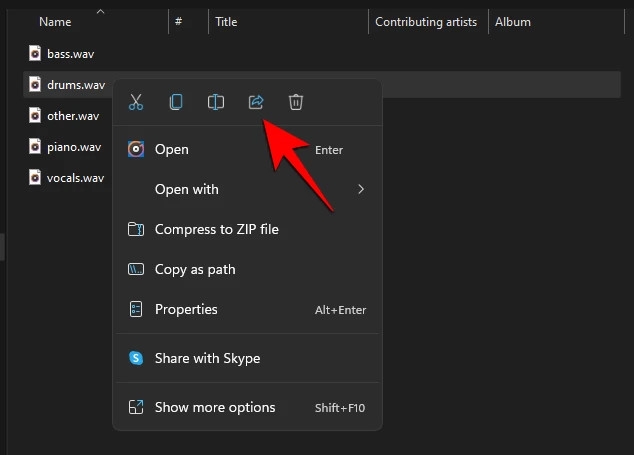This screenshot has height=455, width=634.
Task: Click the Copy icon in context menu
Action: pos(176,102)
